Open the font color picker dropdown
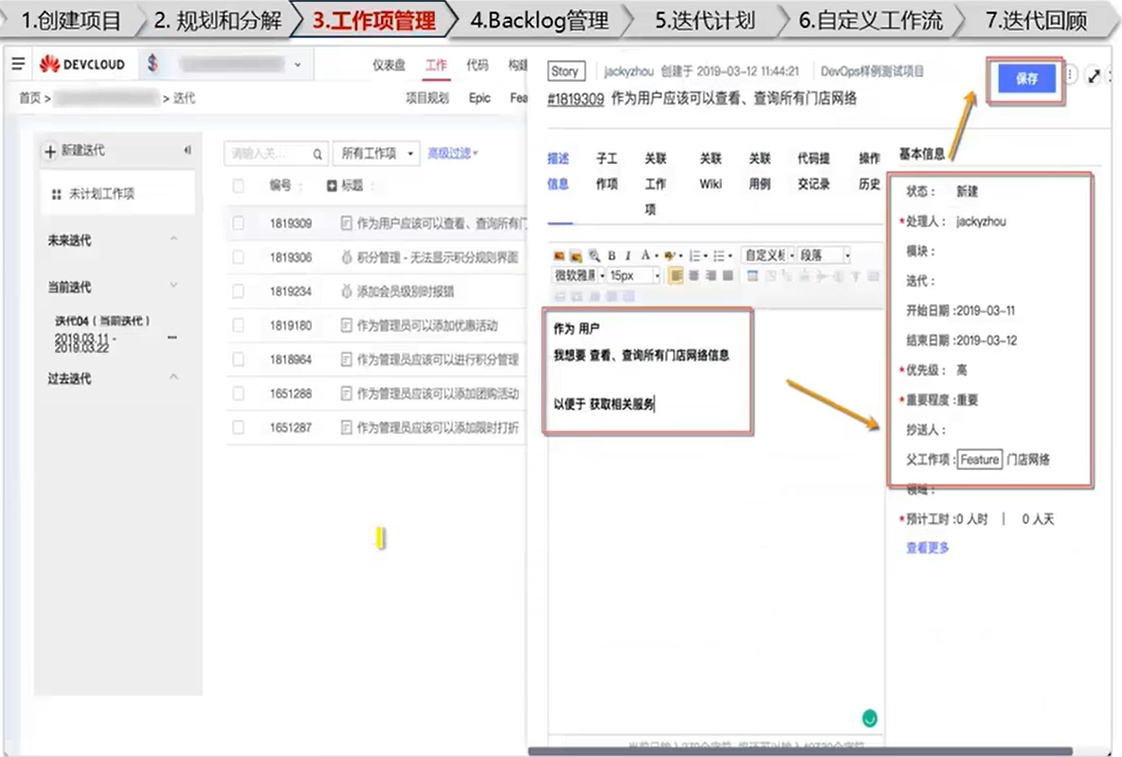The image size is (1122, 757). (x=658, y=254)
